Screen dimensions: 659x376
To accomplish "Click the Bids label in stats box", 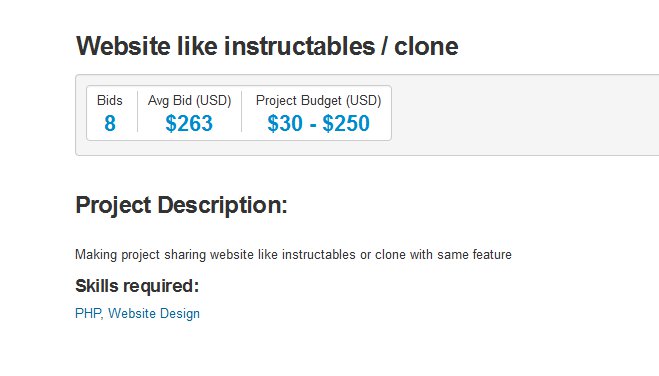I will tap(110, 100).
